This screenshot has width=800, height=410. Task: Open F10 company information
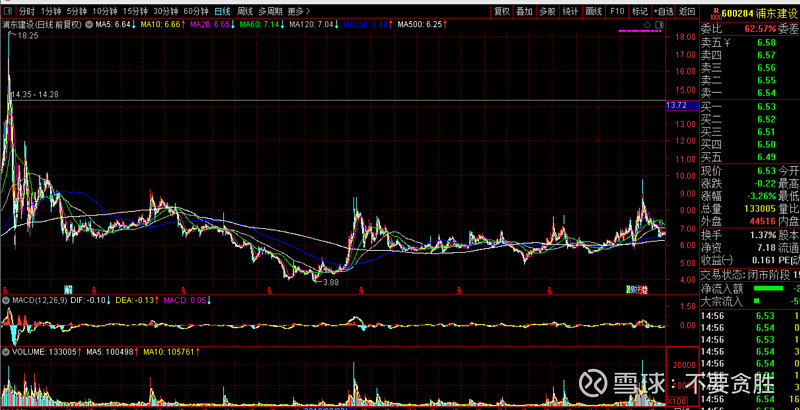coord(616,10)
